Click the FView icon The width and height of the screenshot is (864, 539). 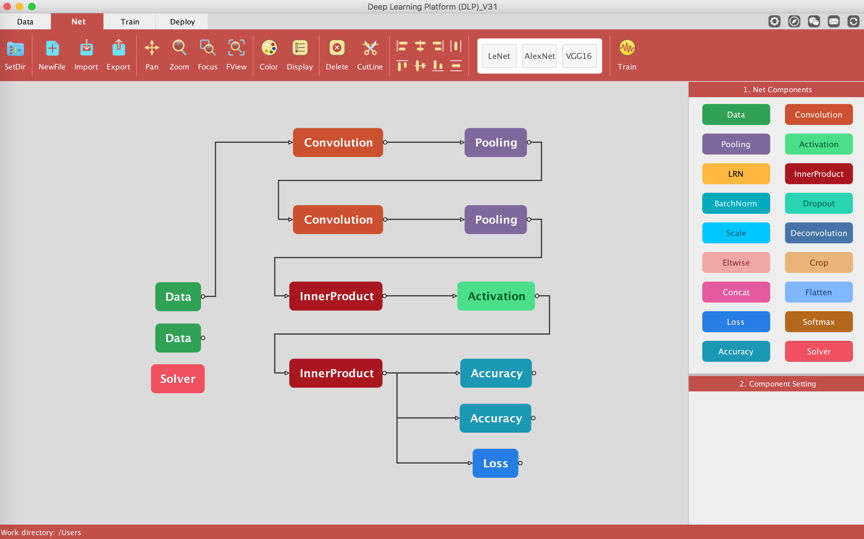pos(236,49)
